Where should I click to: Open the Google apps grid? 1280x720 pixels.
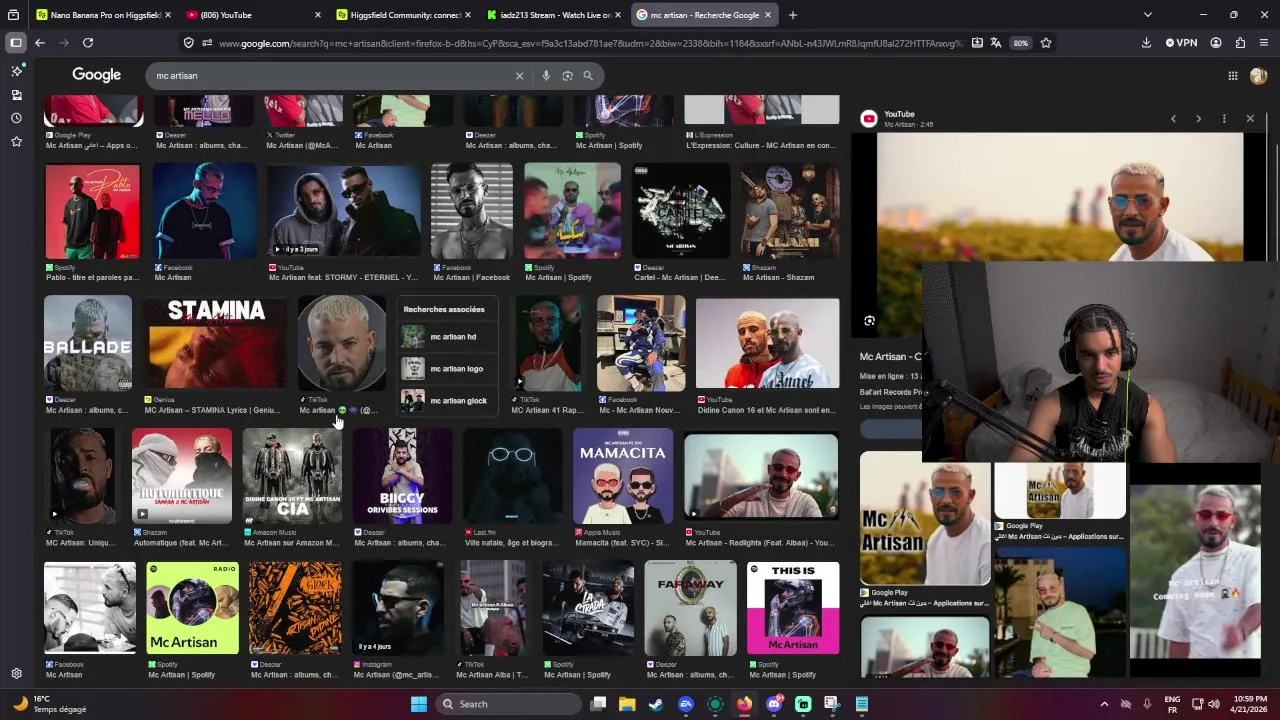tap(1233, 76)
